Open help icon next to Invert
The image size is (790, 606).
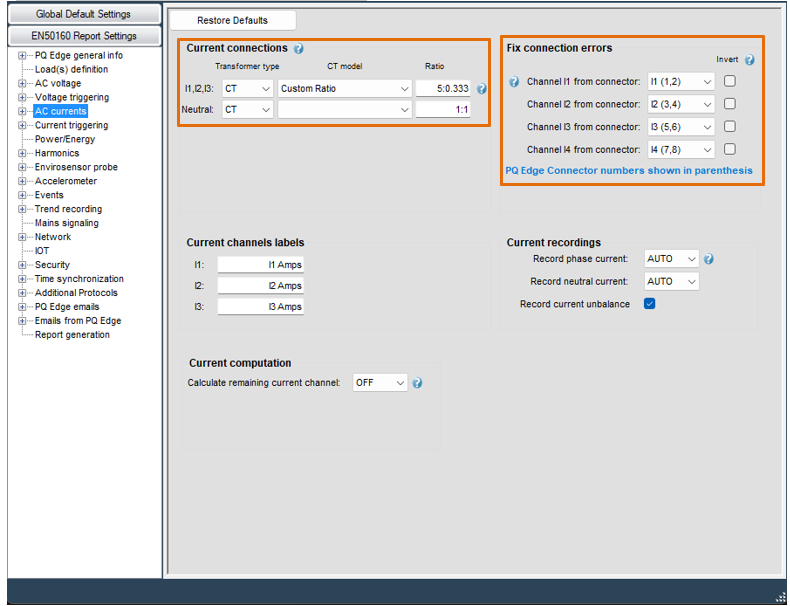pos(750,59)
